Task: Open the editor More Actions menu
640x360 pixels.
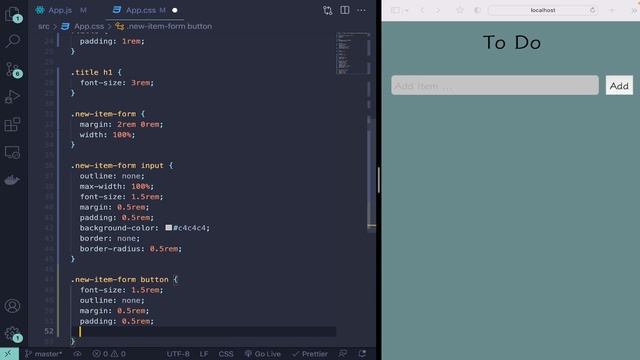Action: tap(361, 10)
